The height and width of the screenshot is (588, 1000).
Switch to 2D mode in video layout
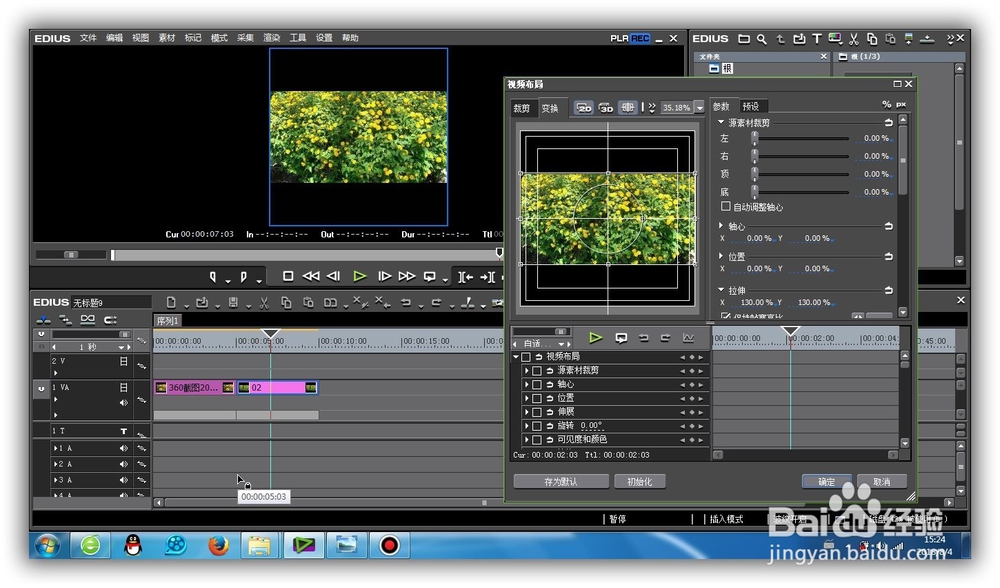tap(584, 108)
